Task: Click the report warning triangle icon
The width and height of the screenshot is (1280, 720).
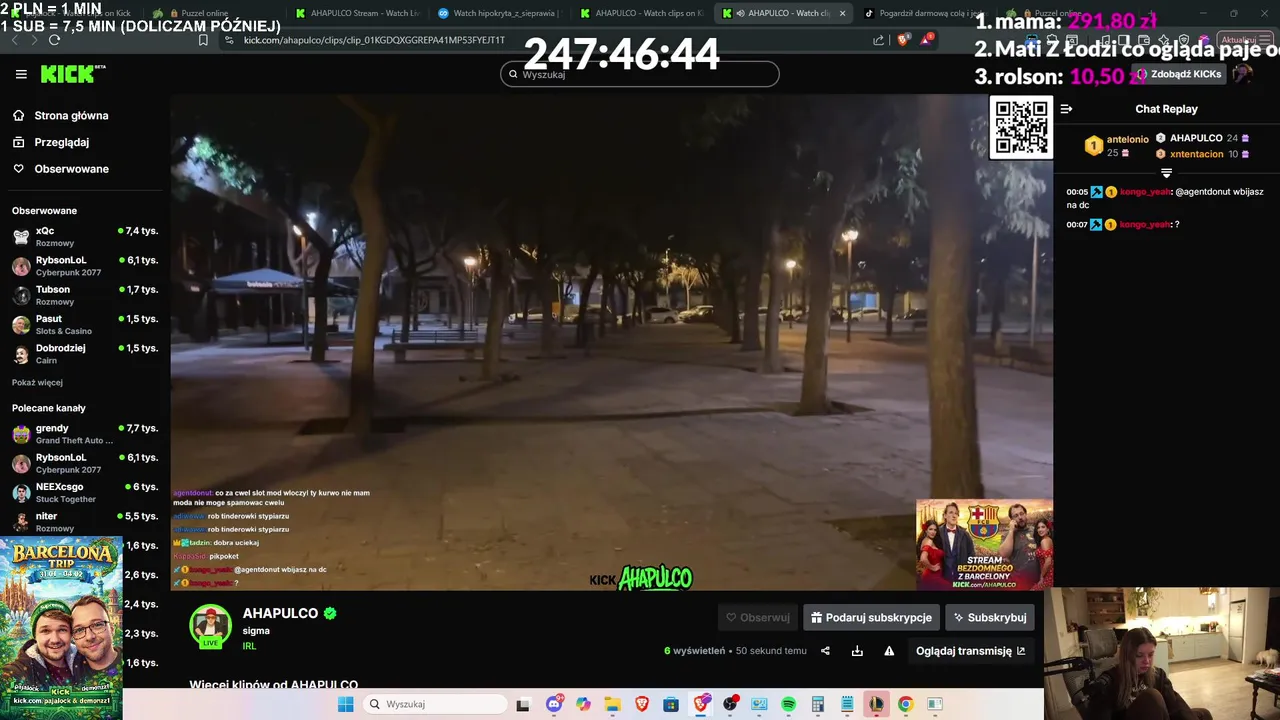Action: 889,651
